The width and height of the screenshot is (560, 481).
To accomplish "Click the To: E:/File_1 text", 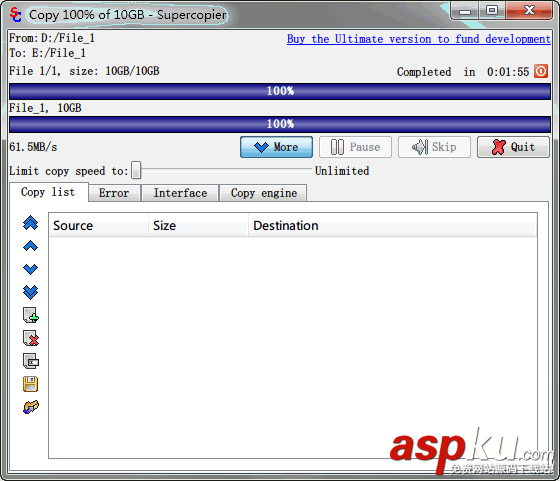I will click(48, 53).
